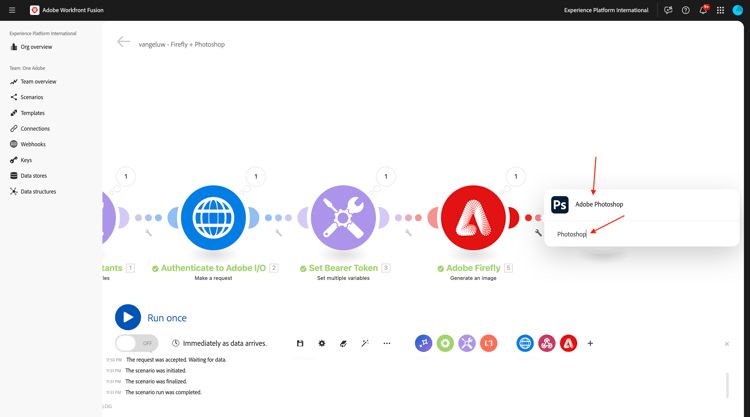Open the notes icon in controls
This screenshot has height=417, width=750.
[x=343, y=343]
